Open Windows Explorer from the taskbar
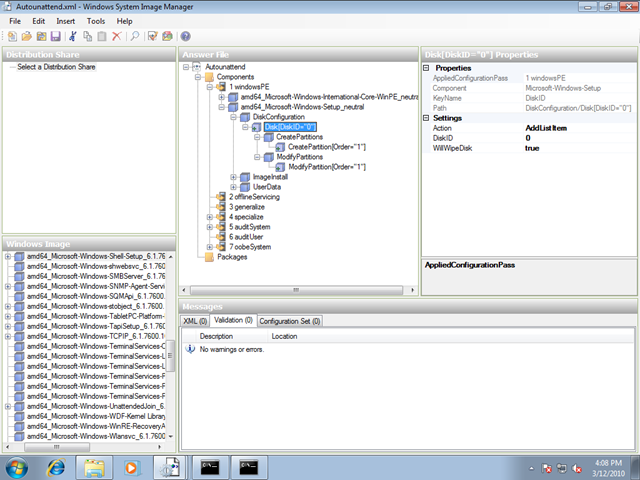This screenshot has height=480, width=640. pos(94,468)
